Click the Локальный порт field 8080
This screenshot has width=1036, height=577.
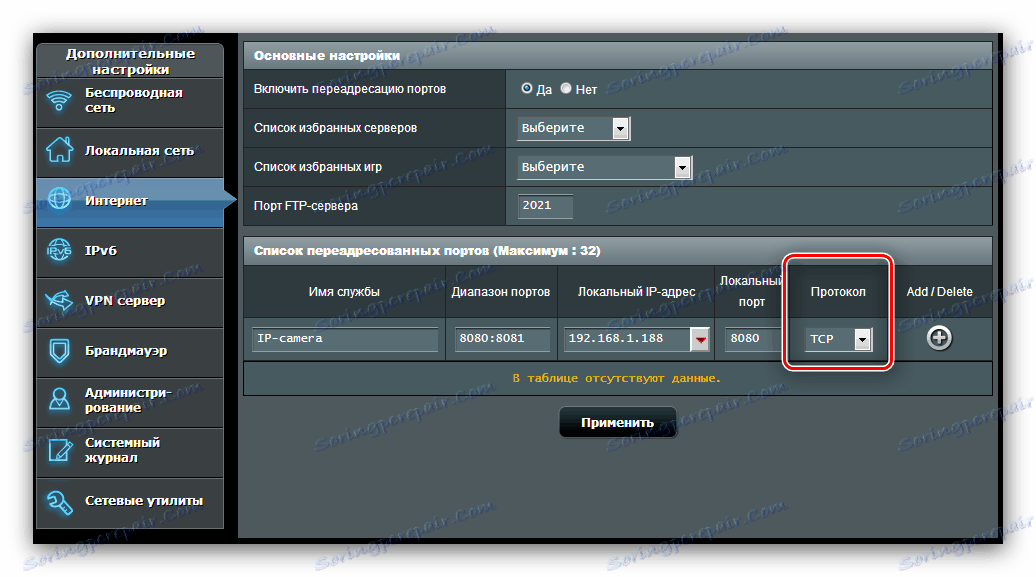coord(753,338)
